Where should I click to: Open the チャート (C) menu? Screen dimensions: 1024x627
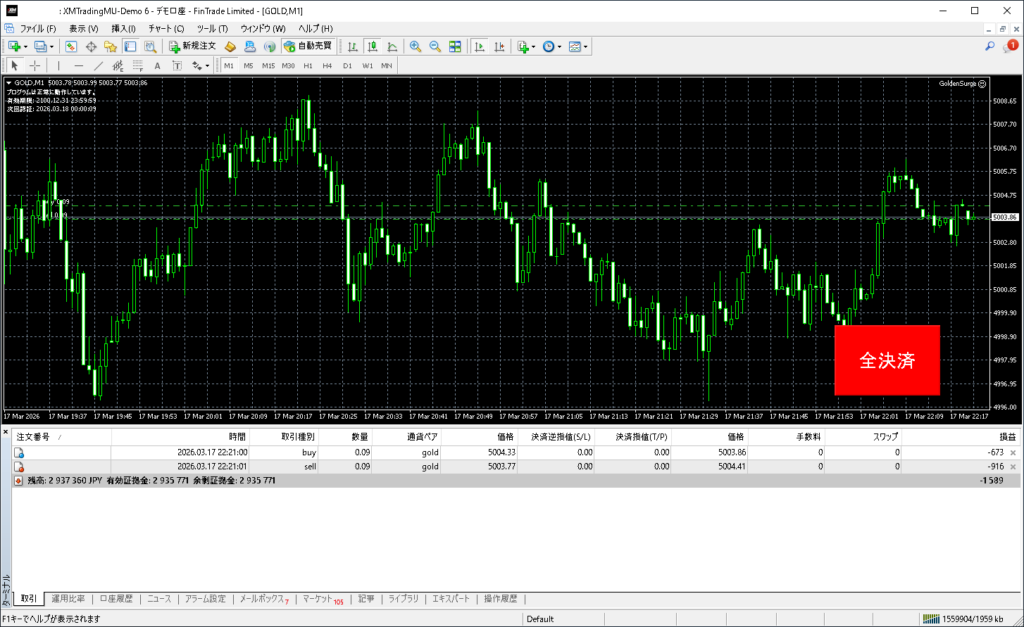(x=166, y=28)
